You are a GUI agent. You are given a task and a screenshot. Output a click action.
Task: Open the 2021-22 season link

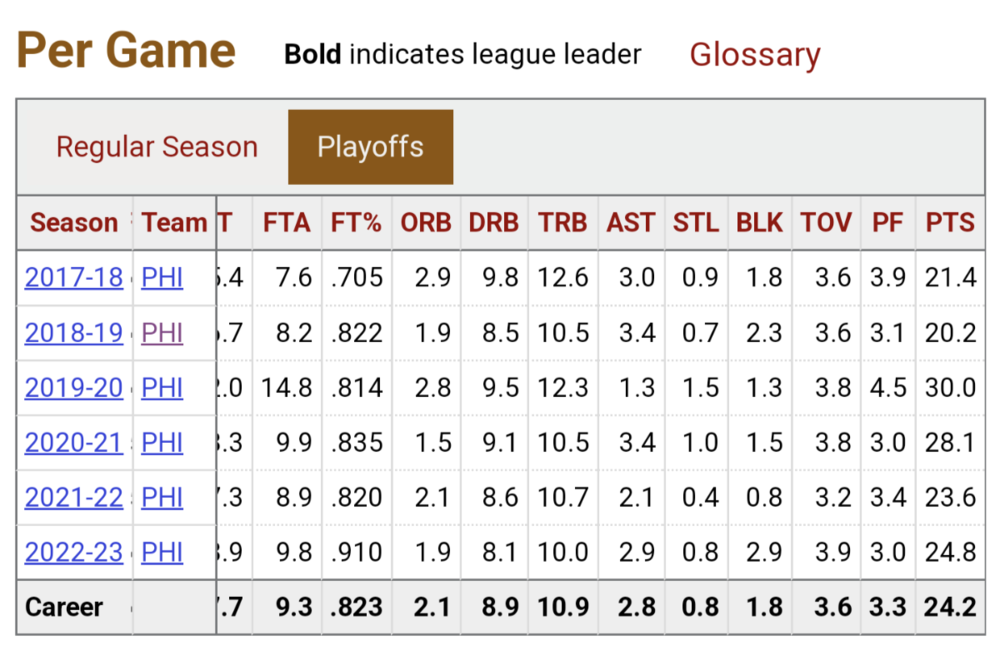click(74, 497)
